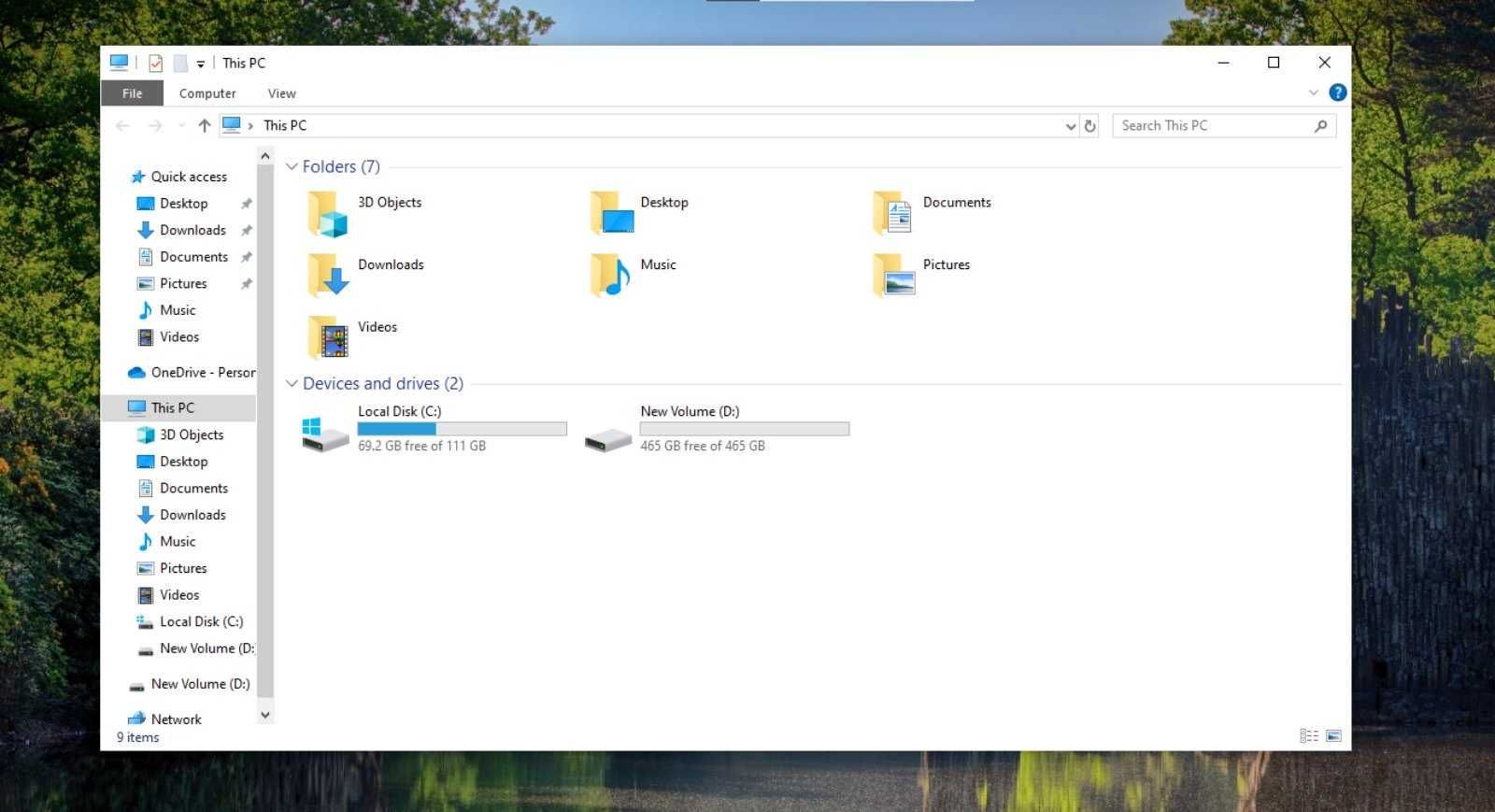This screenshot has width=1495, height=812.
Task: Switch to Large icons view in status bar
Action: [x=1333, y=736]
